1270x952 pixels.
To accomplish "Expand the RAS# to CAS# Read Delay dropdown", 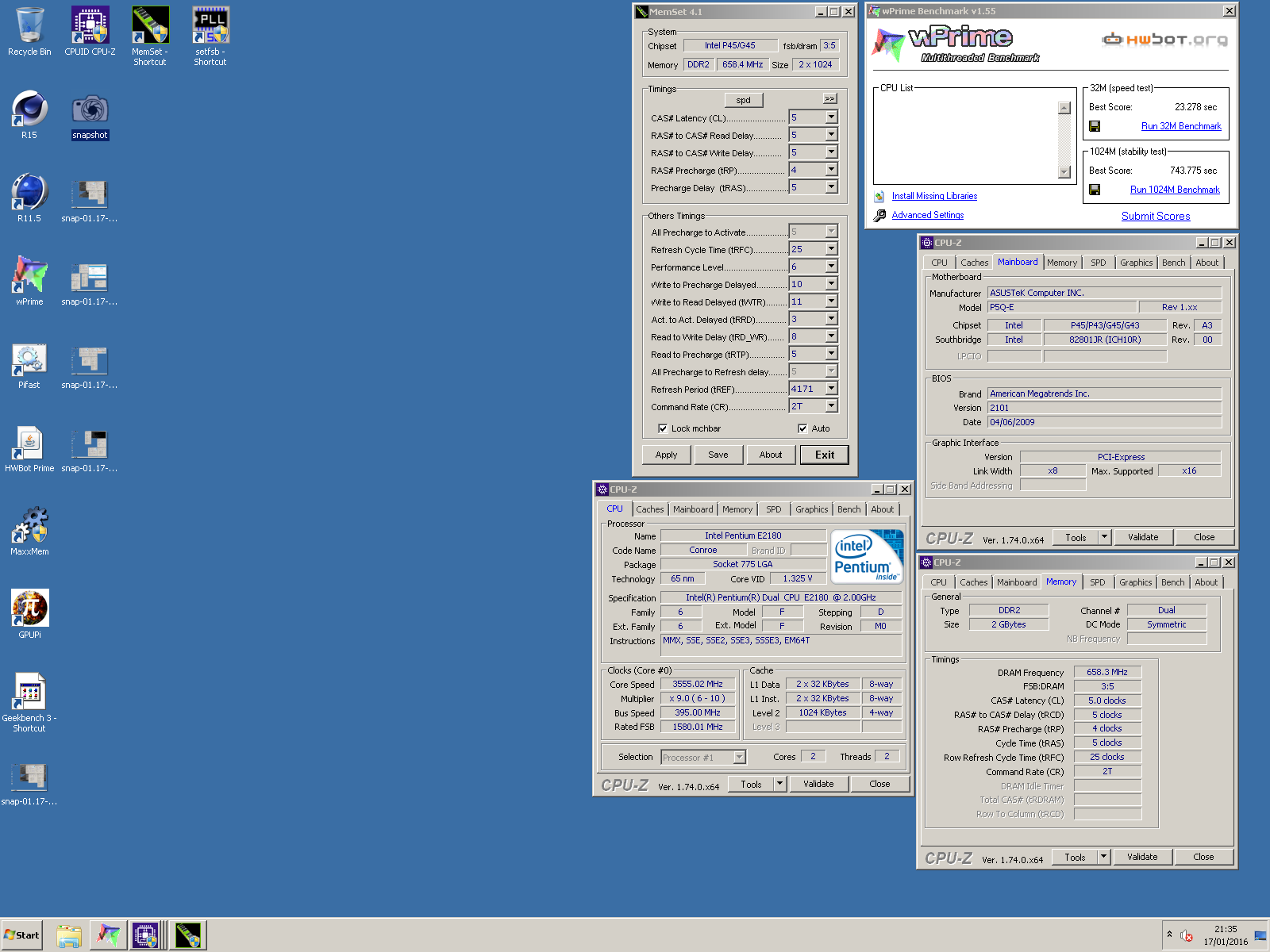I will coord(831,135).
